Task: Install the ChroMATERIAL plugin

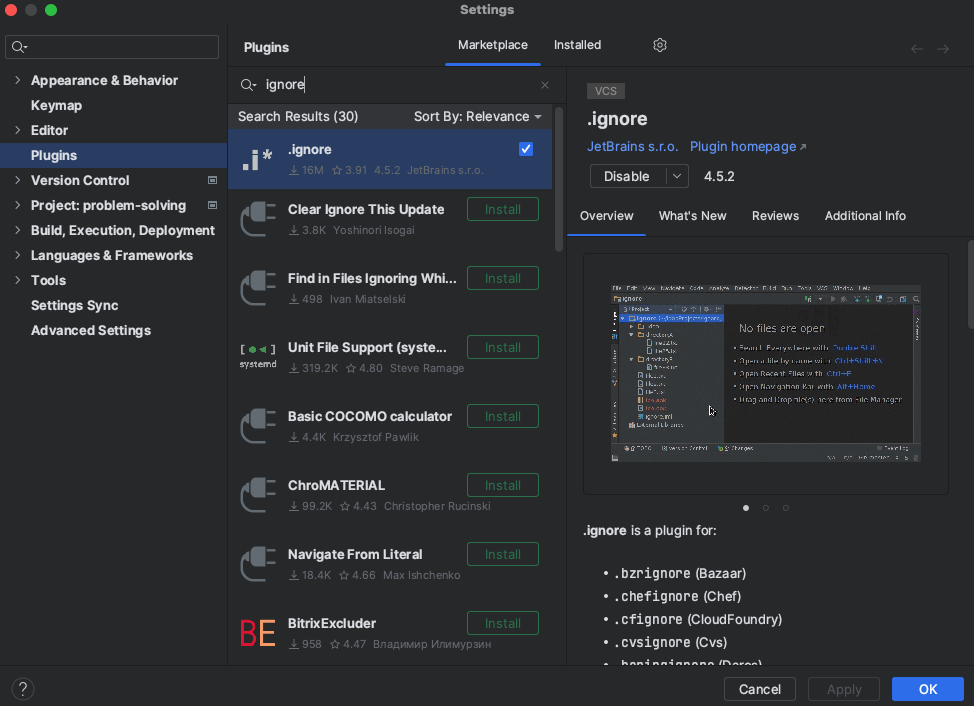Action: (503, 485)
